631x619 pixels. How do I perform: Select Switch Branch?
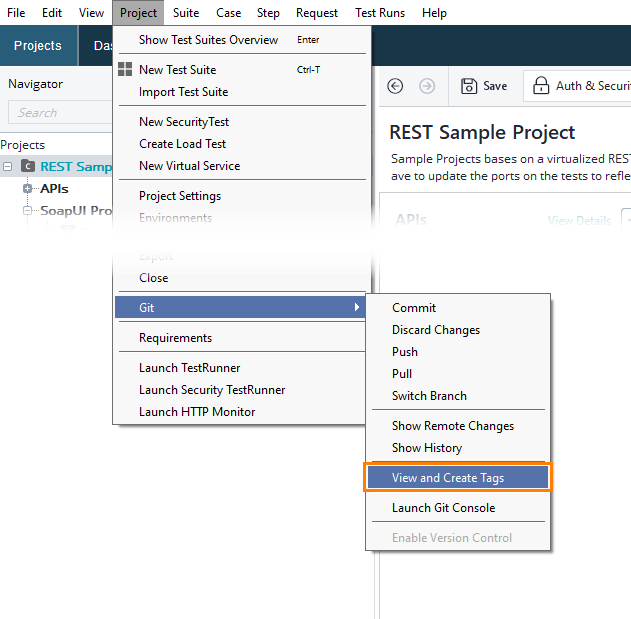pos(458,396)
